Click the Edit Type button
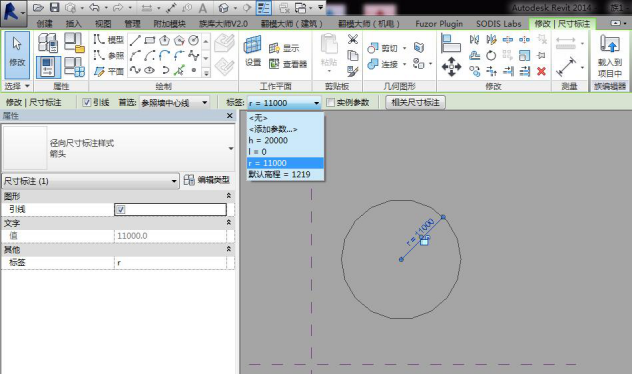The width and height of the screenshot is (632, 374). coord(207,180)
